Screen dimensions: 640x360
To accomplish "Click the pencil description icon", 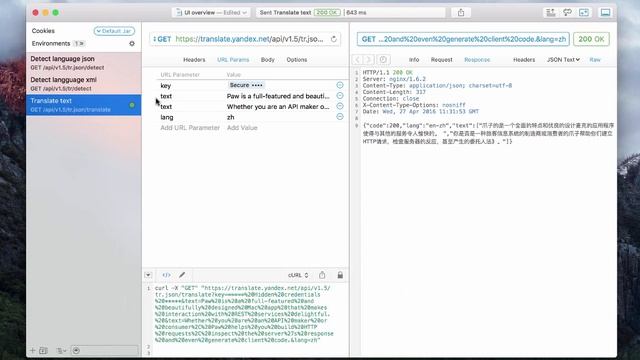I will (x=182, y=275).
